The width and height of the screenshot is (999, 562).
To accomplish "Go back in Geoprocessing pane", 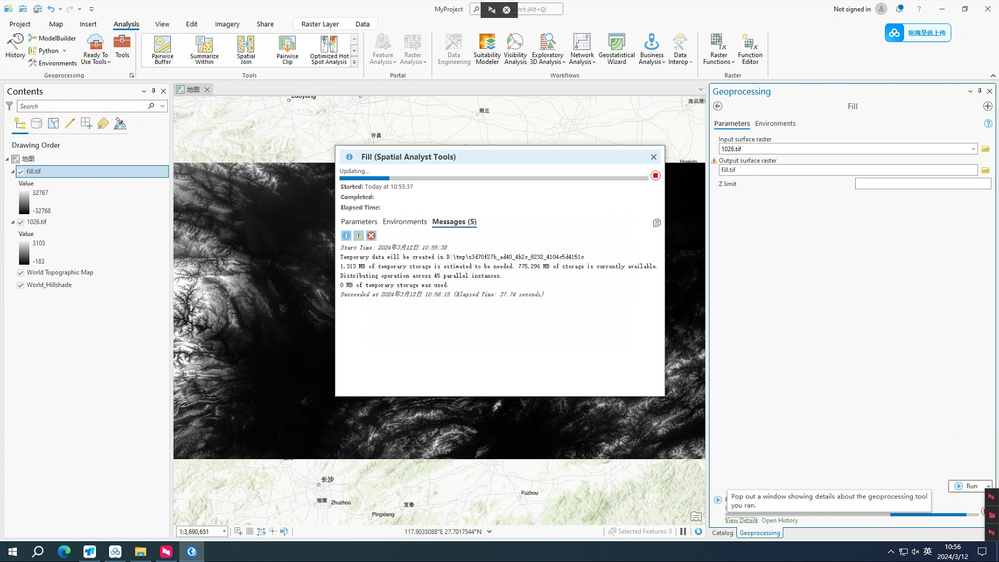I will (718, 106).
